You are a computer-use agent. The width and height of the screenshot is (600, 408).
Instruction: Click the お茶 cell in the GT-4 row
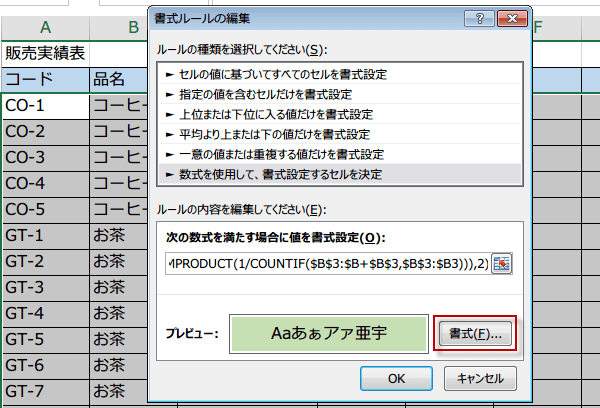click(119, 314)
